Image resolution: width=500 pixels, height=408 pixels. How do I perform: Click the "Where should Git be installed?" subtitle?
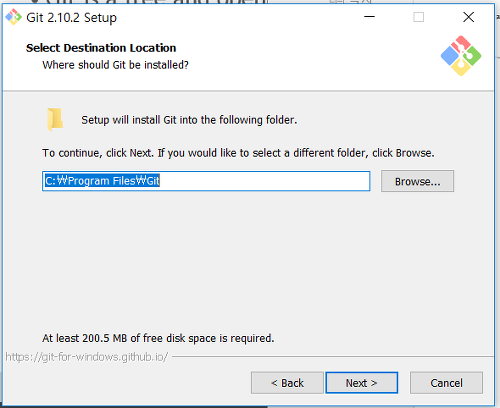click(115, 65)
